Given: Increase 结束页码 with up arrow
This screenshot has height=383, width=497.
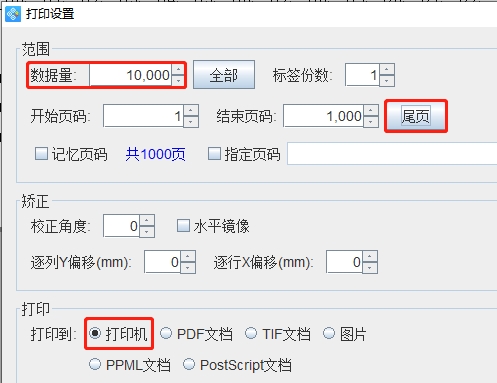Looking at the screenshot, I should 371,110.
